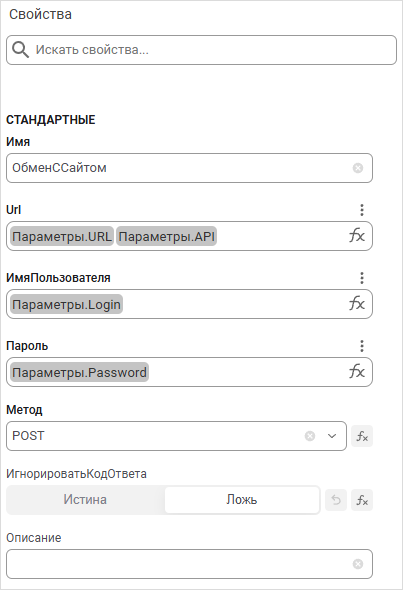The width and height of the screenshot is (403, 590).
Task: Click the ИмяПользователя property label
Action: [58, 278]
